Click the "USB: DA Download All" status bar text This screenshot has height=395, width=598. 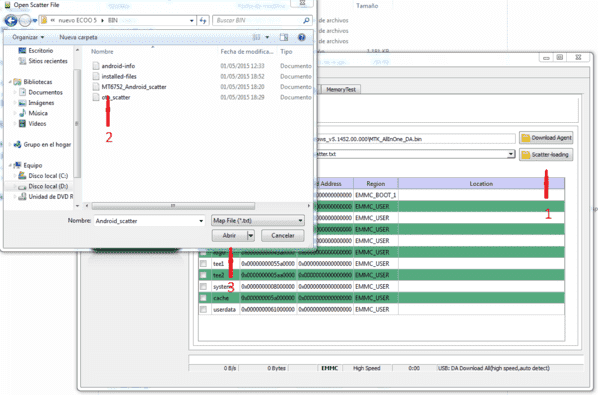pyautogui.click(x=494, y=368)
